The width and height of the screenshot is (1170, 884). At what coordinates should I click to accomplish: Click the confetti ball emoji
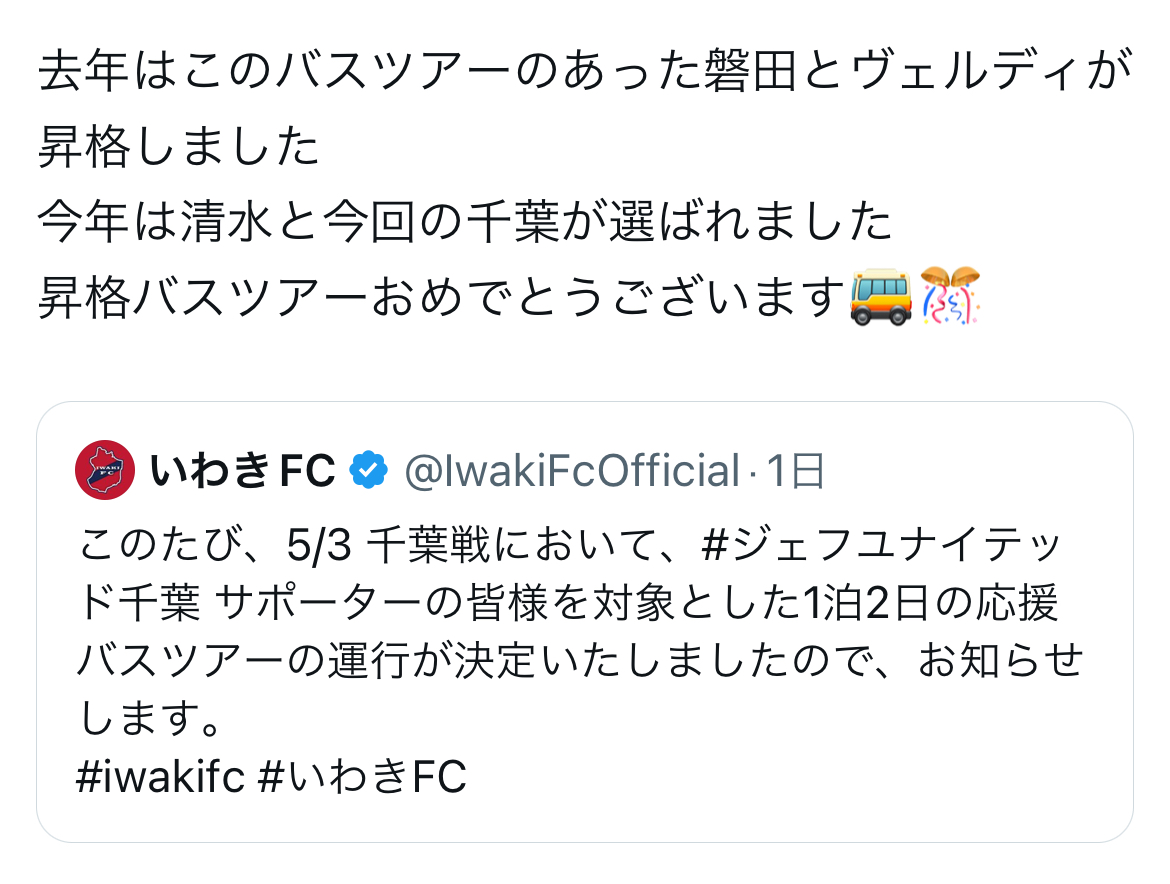point(950,296)
